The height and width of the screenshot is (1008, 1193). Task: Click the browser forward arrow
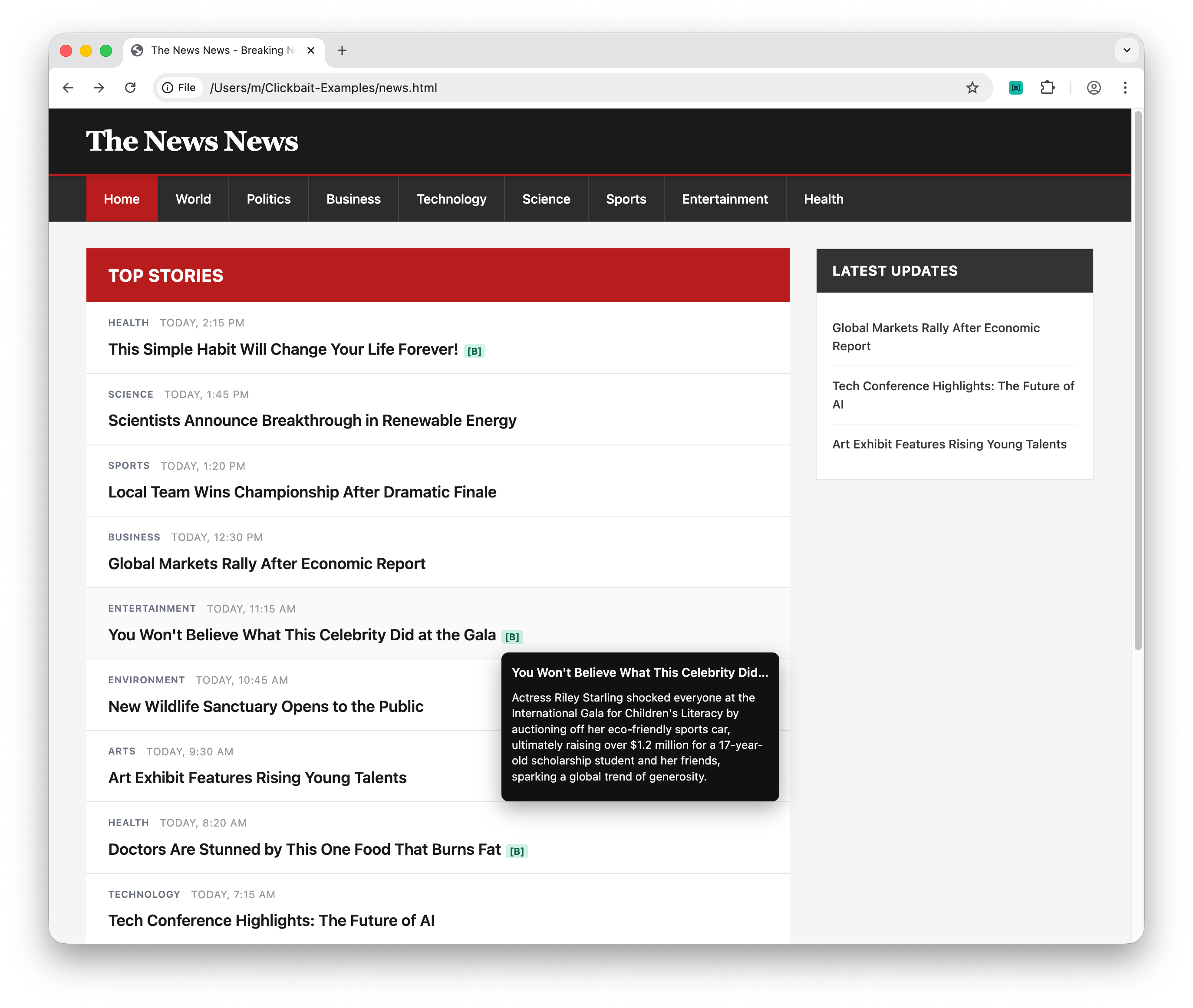tap(99, 87)
